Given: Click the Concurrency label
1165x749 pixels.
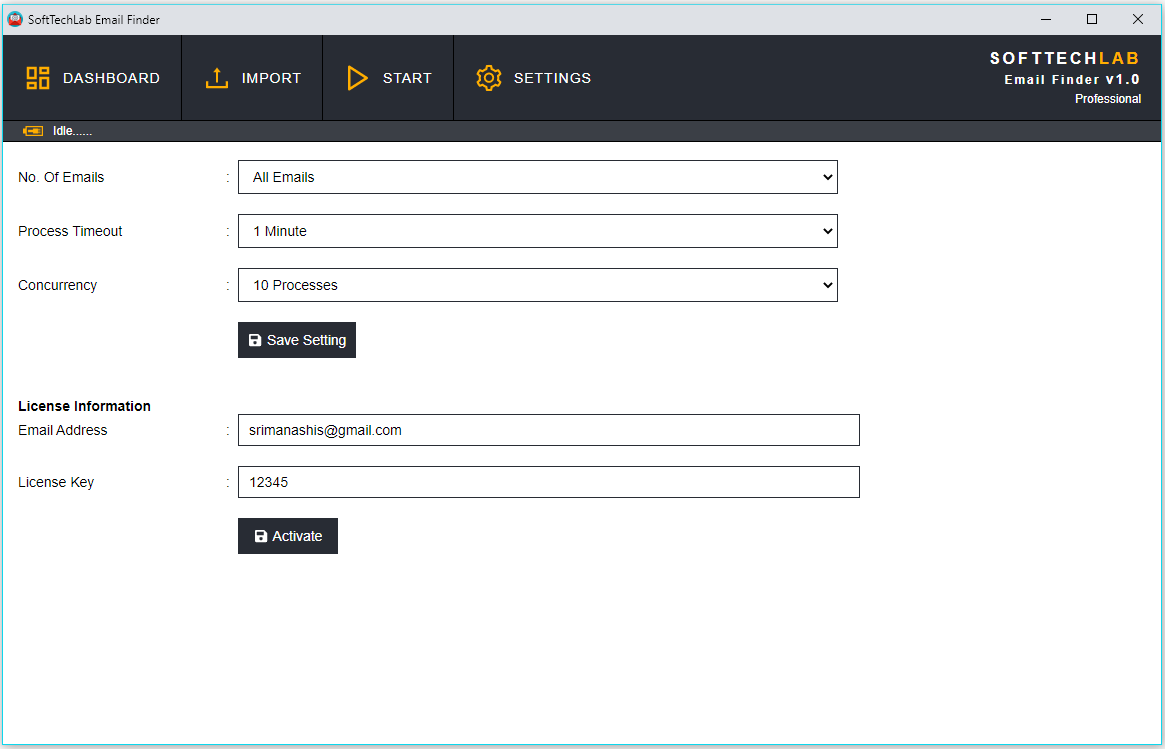Looking at the screenshot, I should pos(58,285).
